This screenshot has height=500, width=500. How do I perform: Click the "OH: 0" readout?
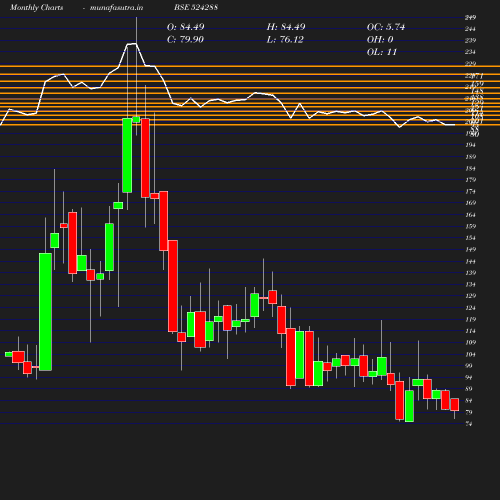tap(380, 39)
